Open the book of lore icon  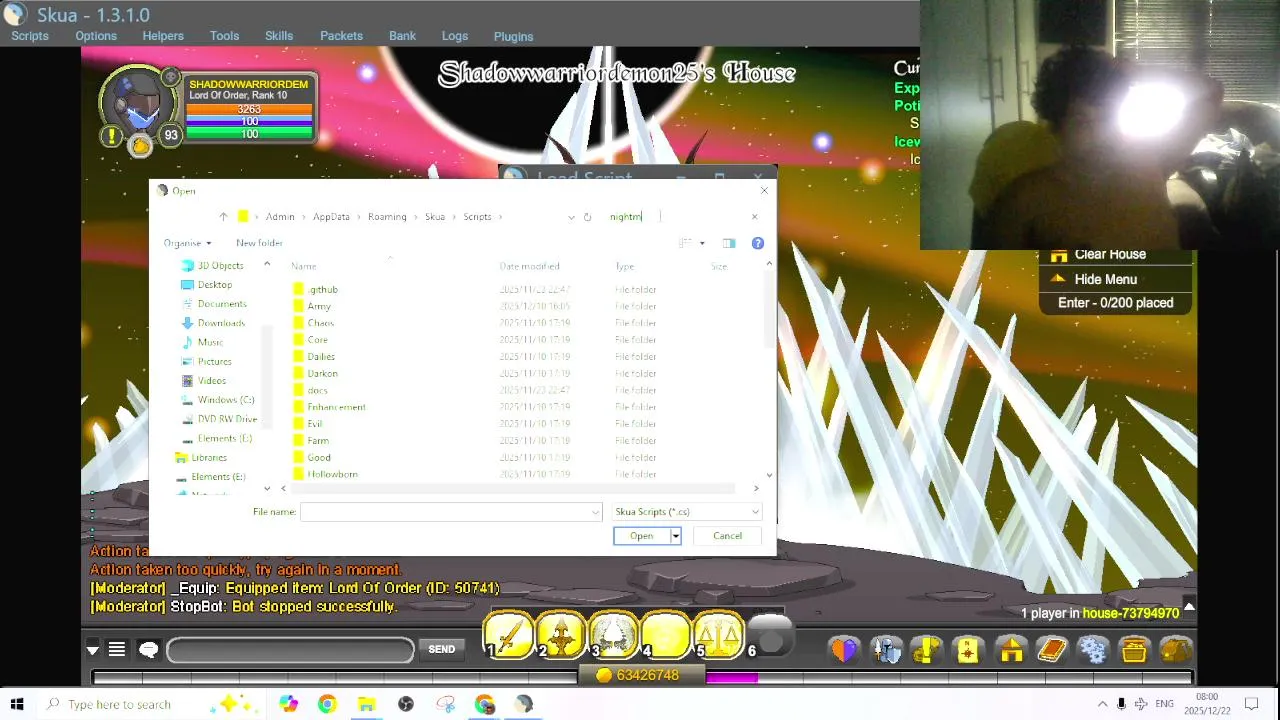[x=1052, y=650]
